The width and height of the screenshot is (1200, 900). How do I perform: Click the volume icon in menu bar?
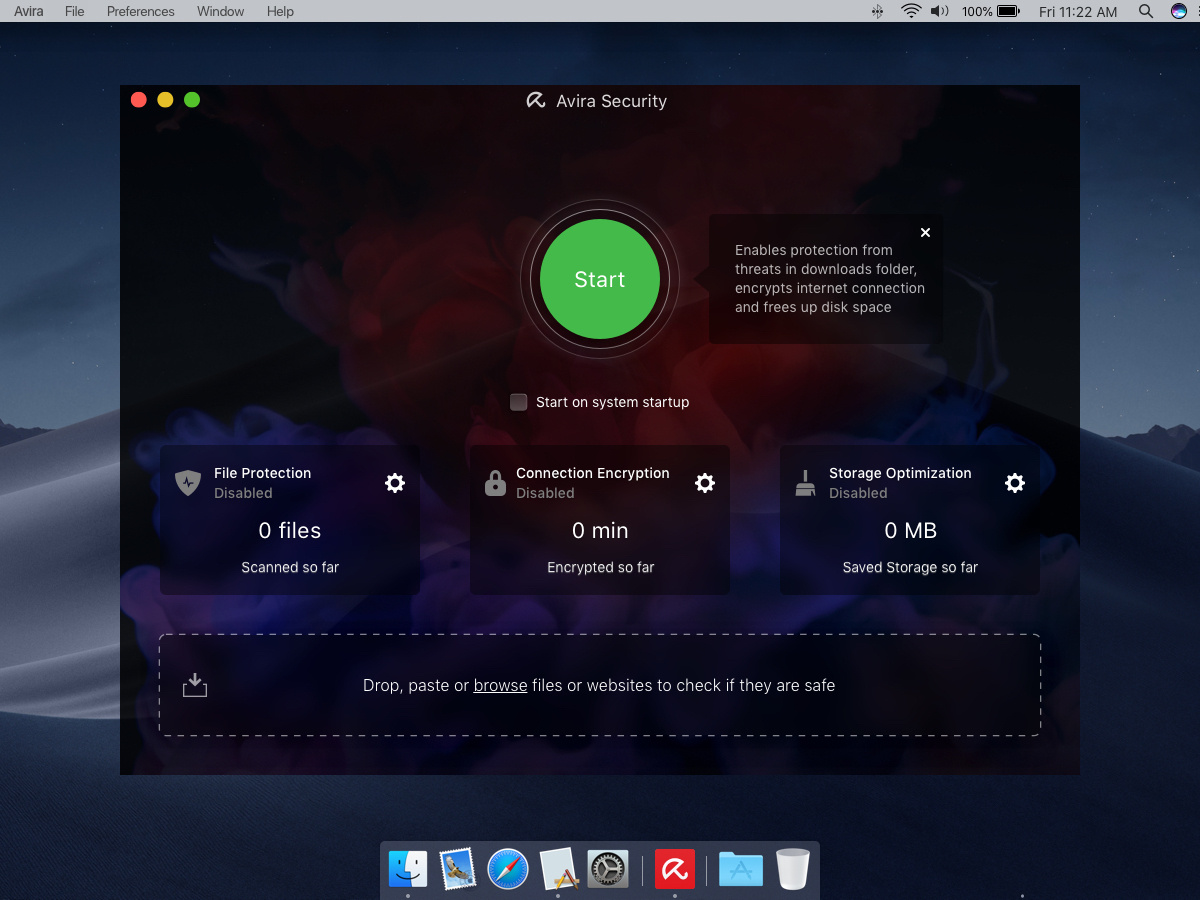click(939, 11)
